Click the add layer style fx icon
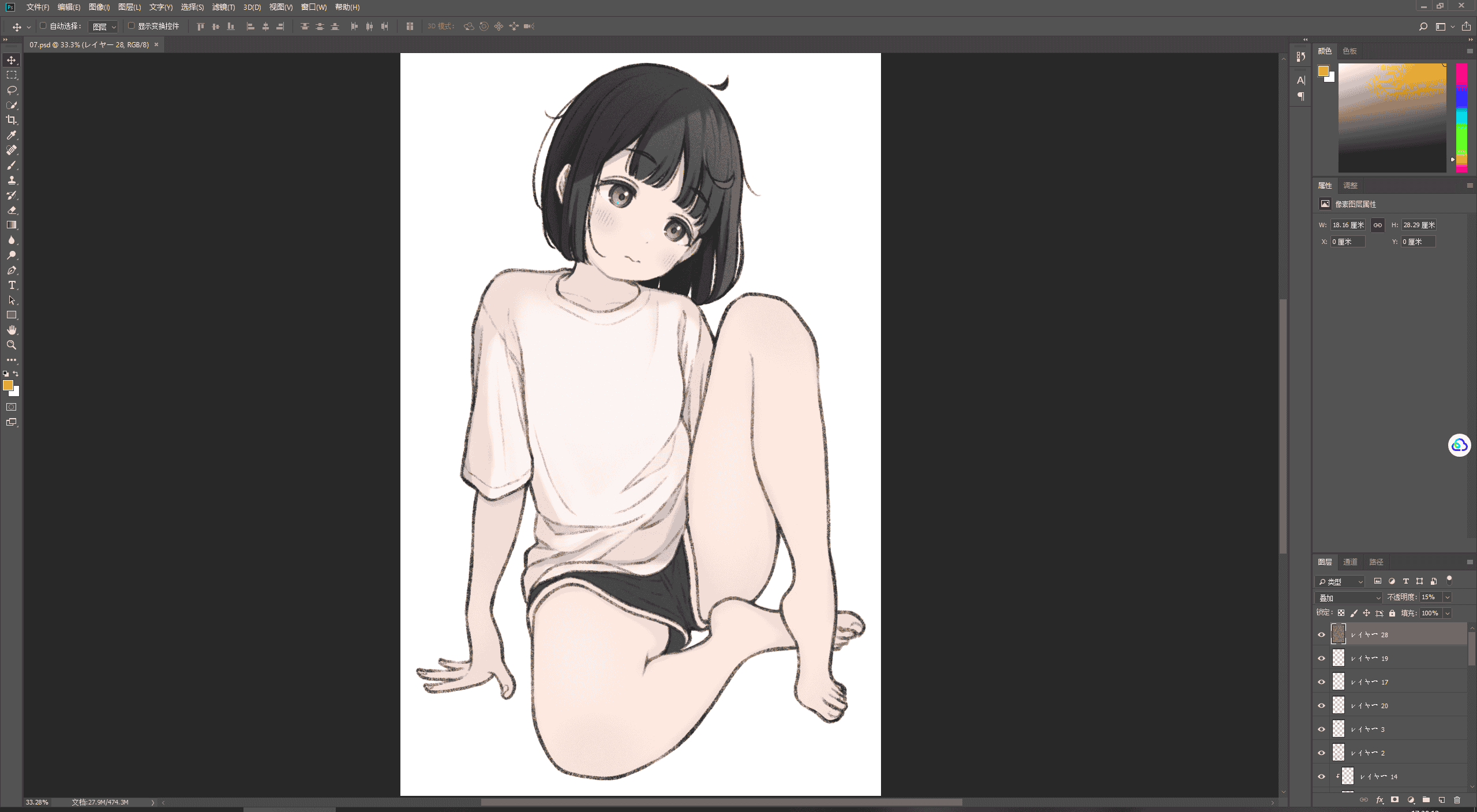 click(x=1379, y=800)
